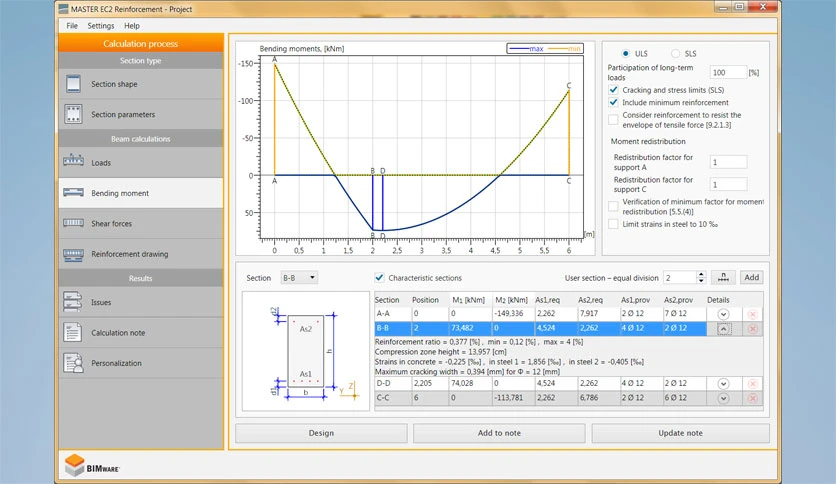Delete row B-B with red X icon

[x=752, y=328]
